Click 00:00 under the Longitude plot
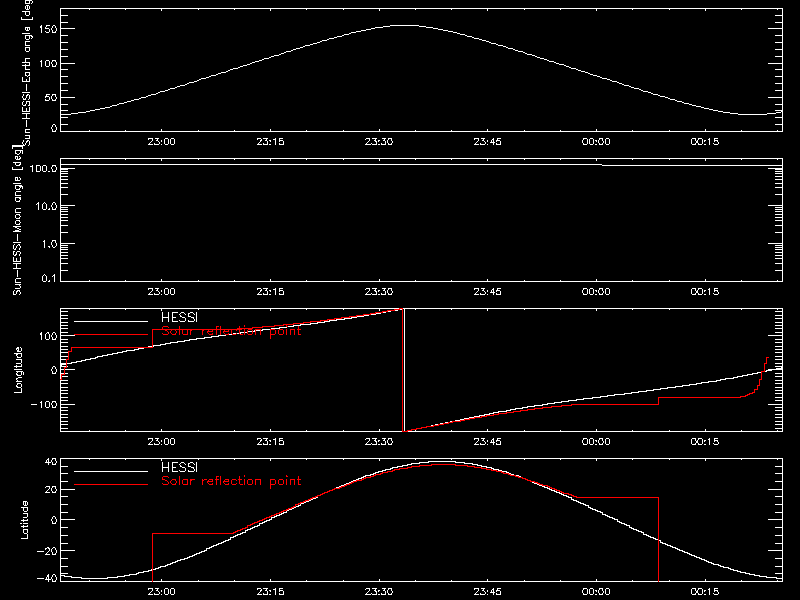Screen dimensions: 800x600 tap(596, 441)
